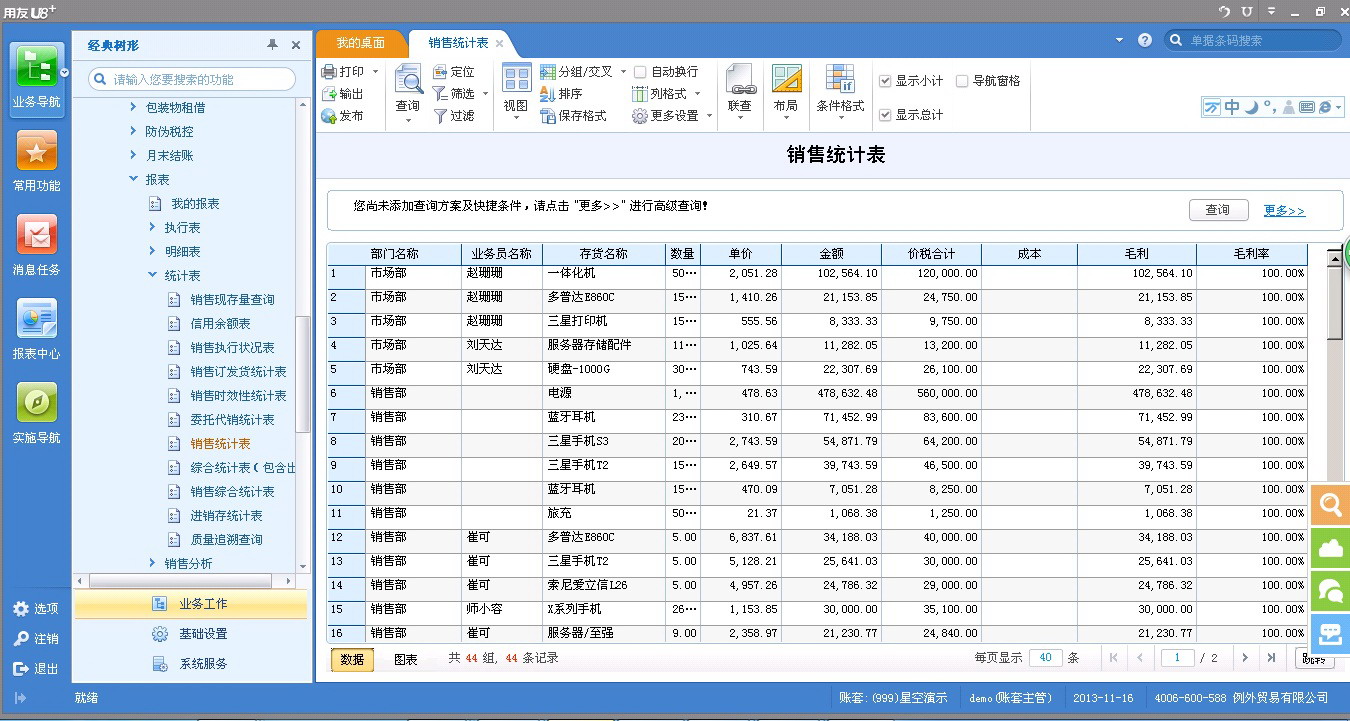1350x721 pixels.
Task: Click the table vertical scrollbar thumb
Action: coord(1334,305)
